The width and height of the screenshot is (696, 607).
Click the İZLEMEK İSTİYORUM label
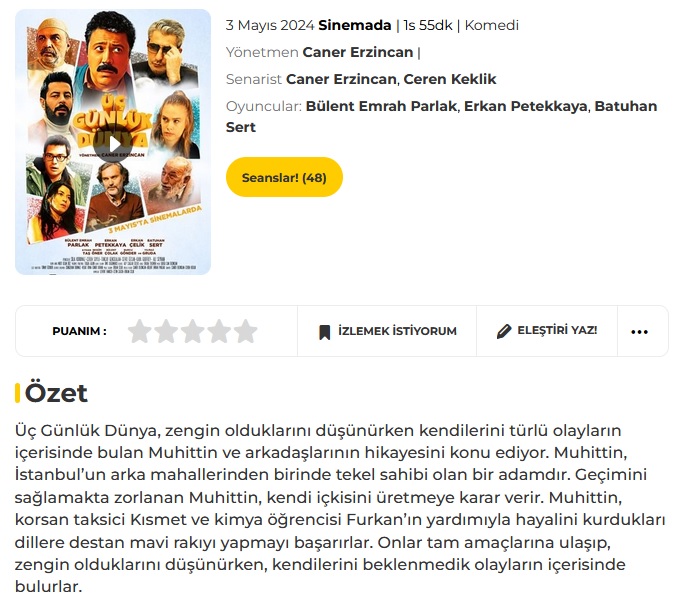tap(397, 331)
